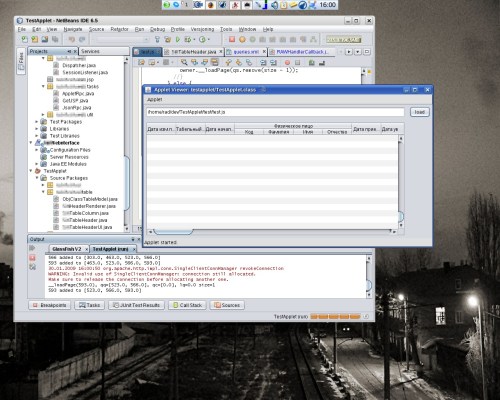
Task: Click the New Project toolbar icon
Action: pyautogui.click(x=35, y=39)
